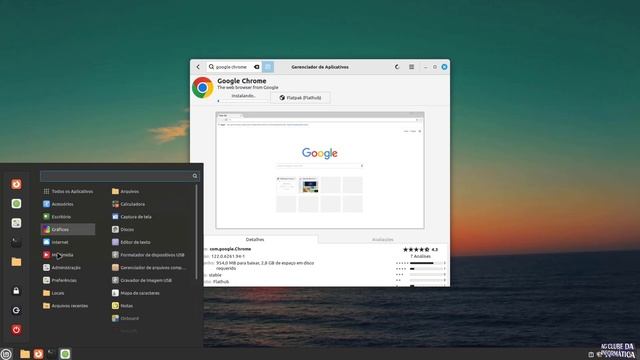Open the Chrome screenshot preview
Screen dimensions: 640x360
click(320, 170)
